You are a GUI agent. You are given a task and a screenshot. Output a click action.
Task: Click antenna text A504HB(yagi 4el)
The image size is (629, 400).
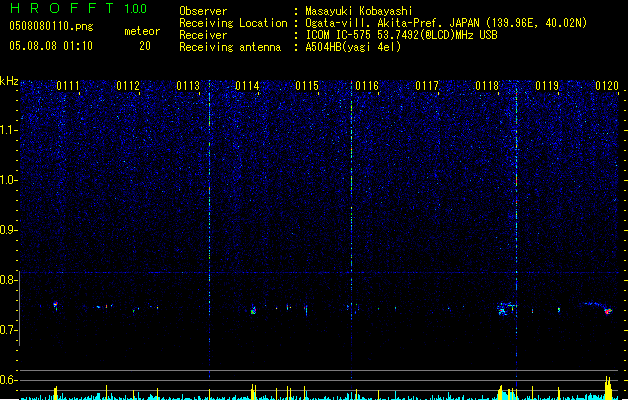[x=353, y=47]
